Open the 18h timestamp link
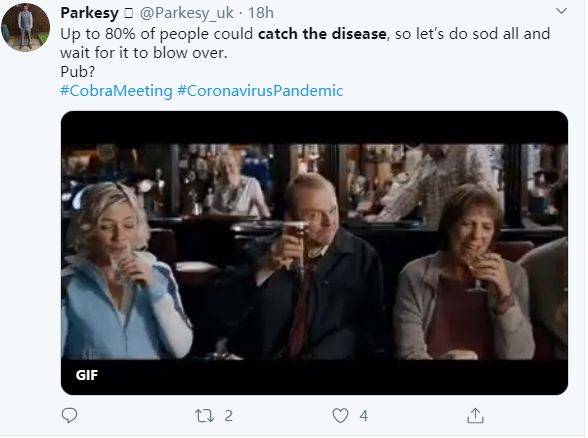The width and height of the screenshot is (588, 438). (x=261, y=13)
